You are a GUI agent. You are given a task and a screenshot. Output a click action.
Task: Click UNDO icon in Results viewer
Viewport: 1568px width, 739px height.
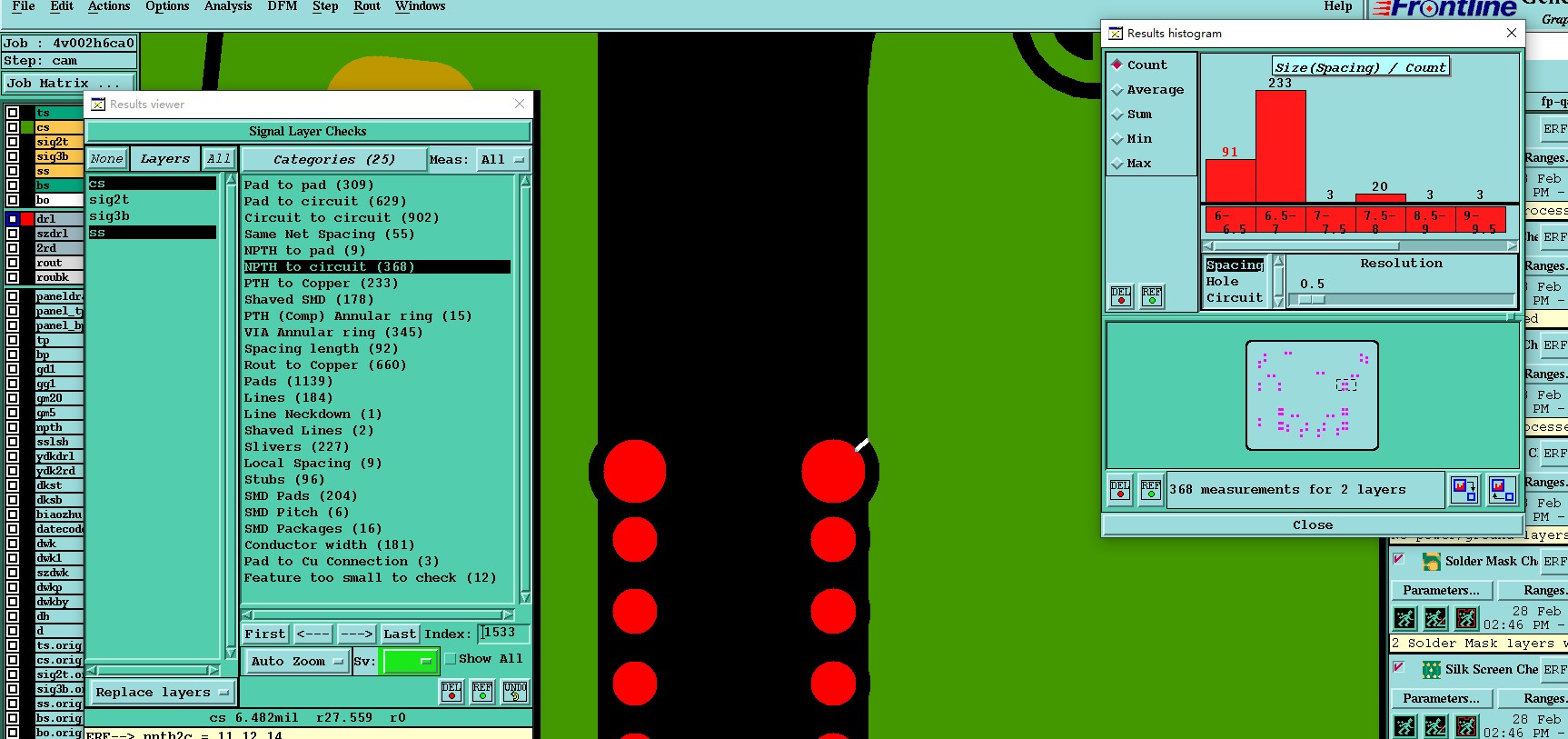[514, 692]
